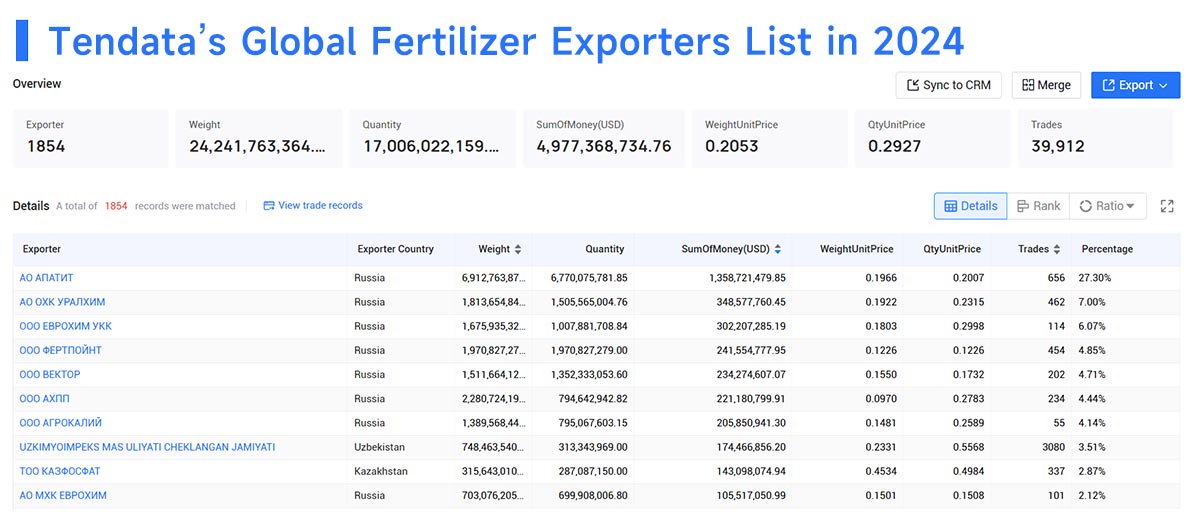1190x518 pixels.
Task: Select the Exporter 1854 overview card
Action: (x=90, y=138)
